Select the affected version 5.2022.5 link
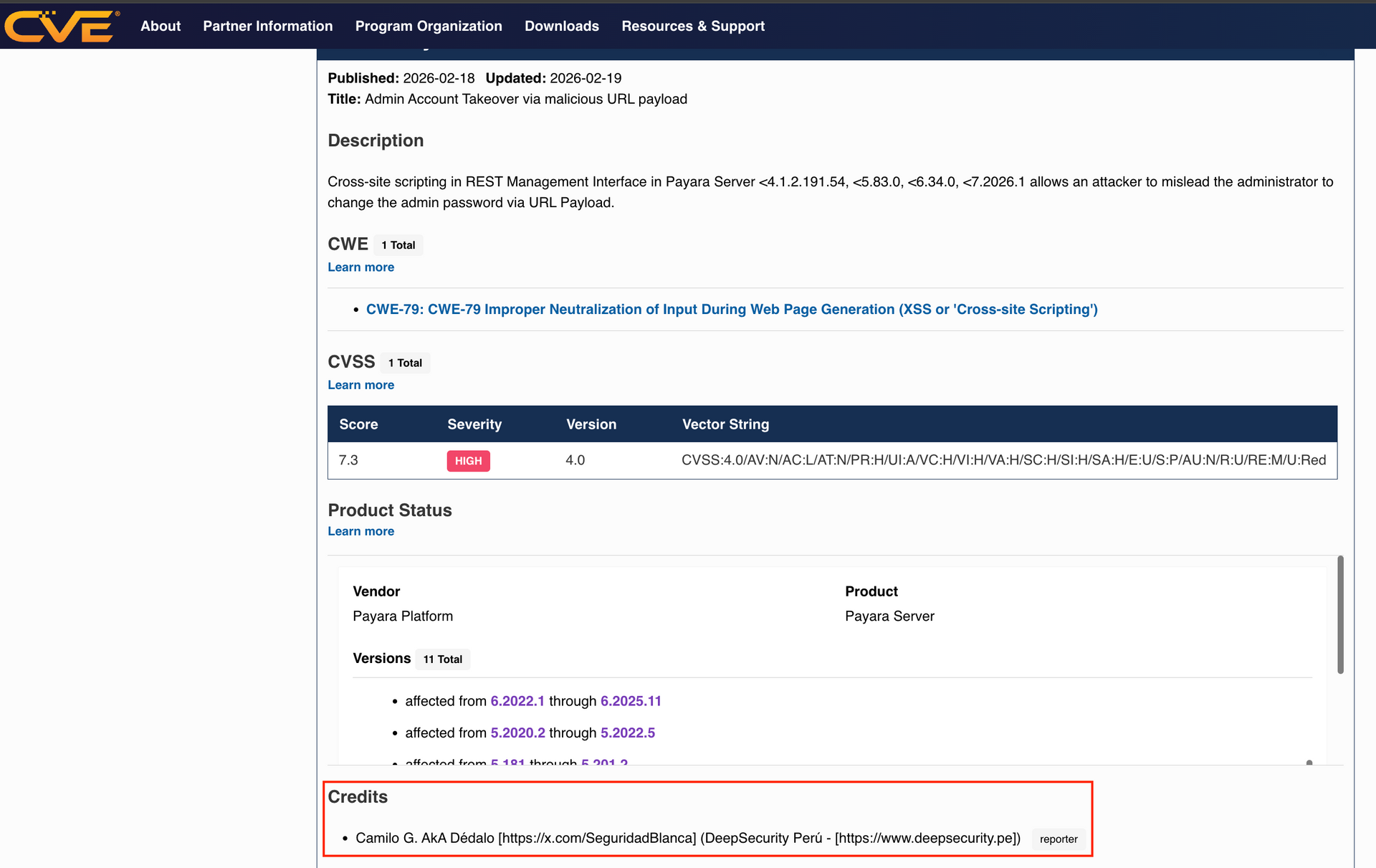 pos(627,733)
